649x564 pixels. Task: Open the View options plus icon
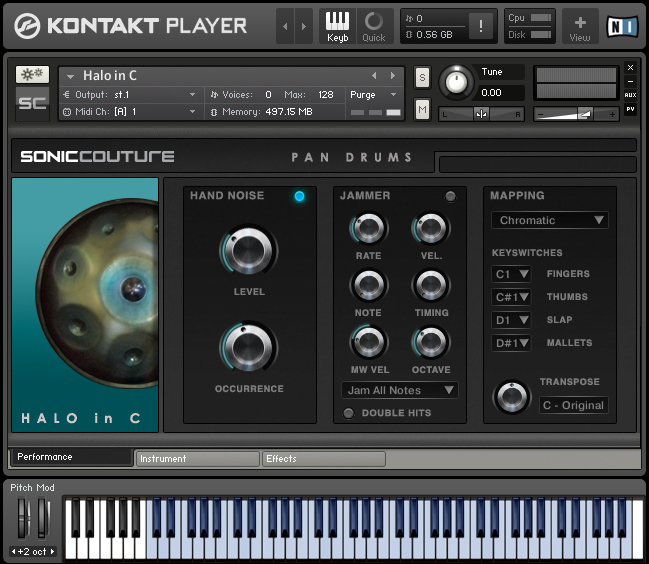point(580,26)
